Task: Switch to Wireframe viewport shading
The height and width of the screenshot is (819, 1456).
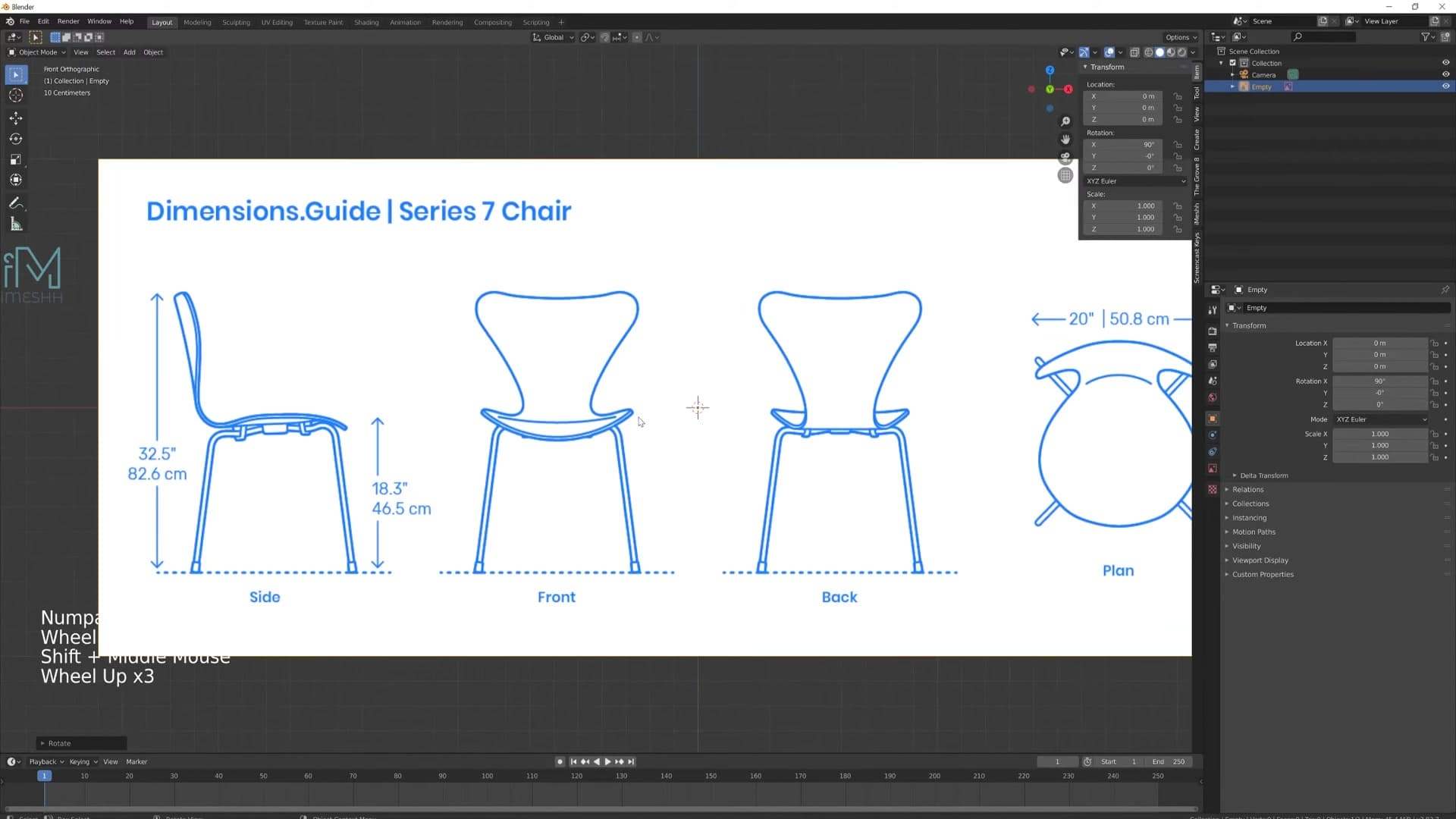Action: point(1149,52)
